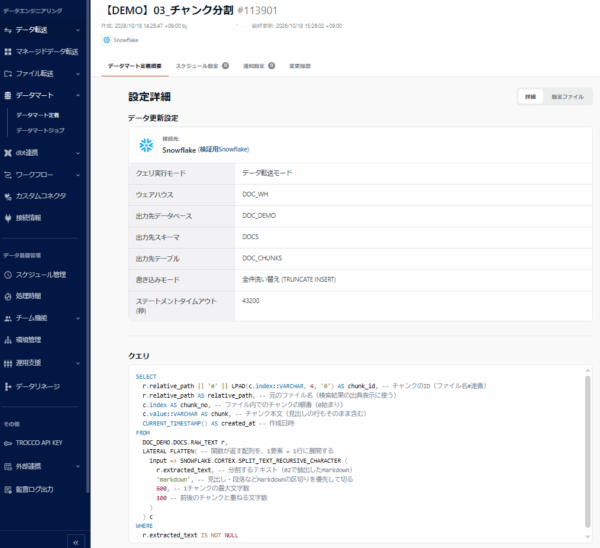The image size is (600, 548).
Task: Click the 処理時間 stopwatch icon
Action: (8, 296)
